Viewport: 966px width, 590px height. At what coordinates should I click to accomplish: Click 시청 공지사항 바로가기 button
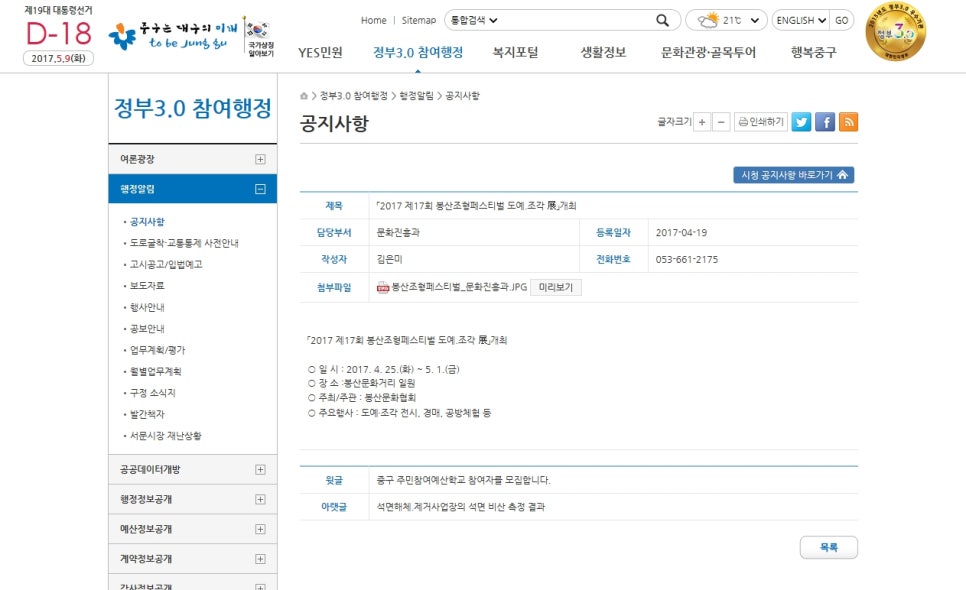tap(794, 175)
